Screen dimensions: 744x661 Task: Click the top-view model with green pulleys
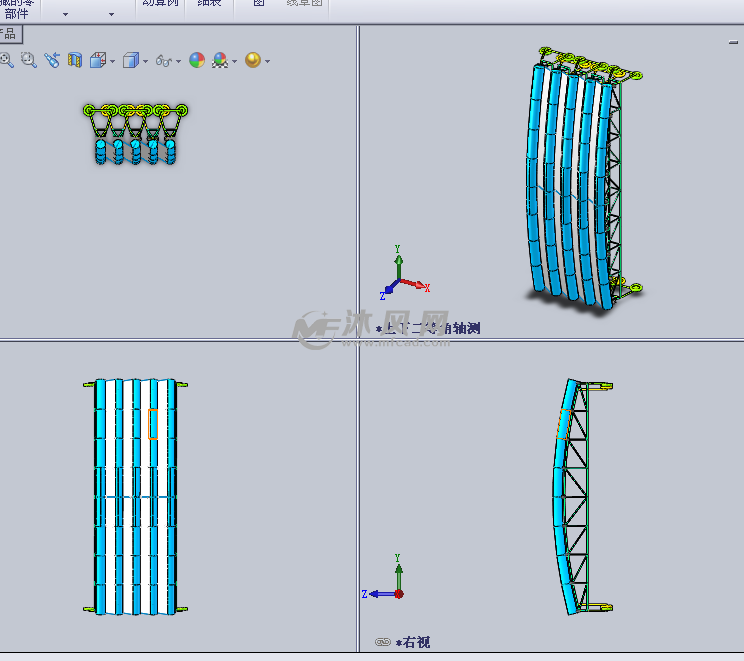[135, 134]
